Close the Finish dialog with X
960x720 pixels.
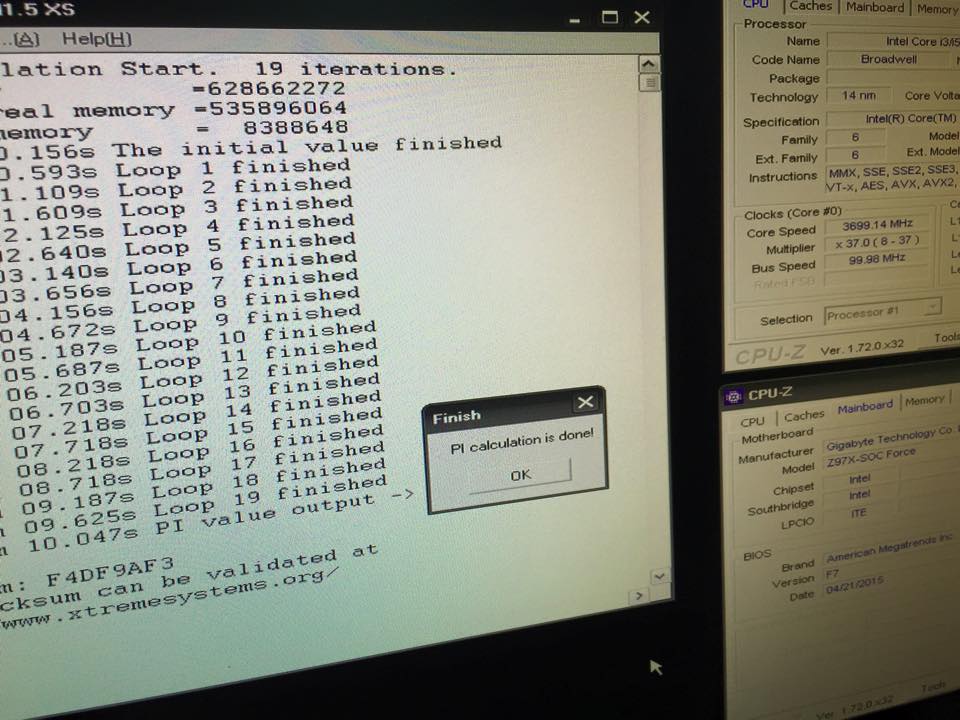tap(585, 403)
